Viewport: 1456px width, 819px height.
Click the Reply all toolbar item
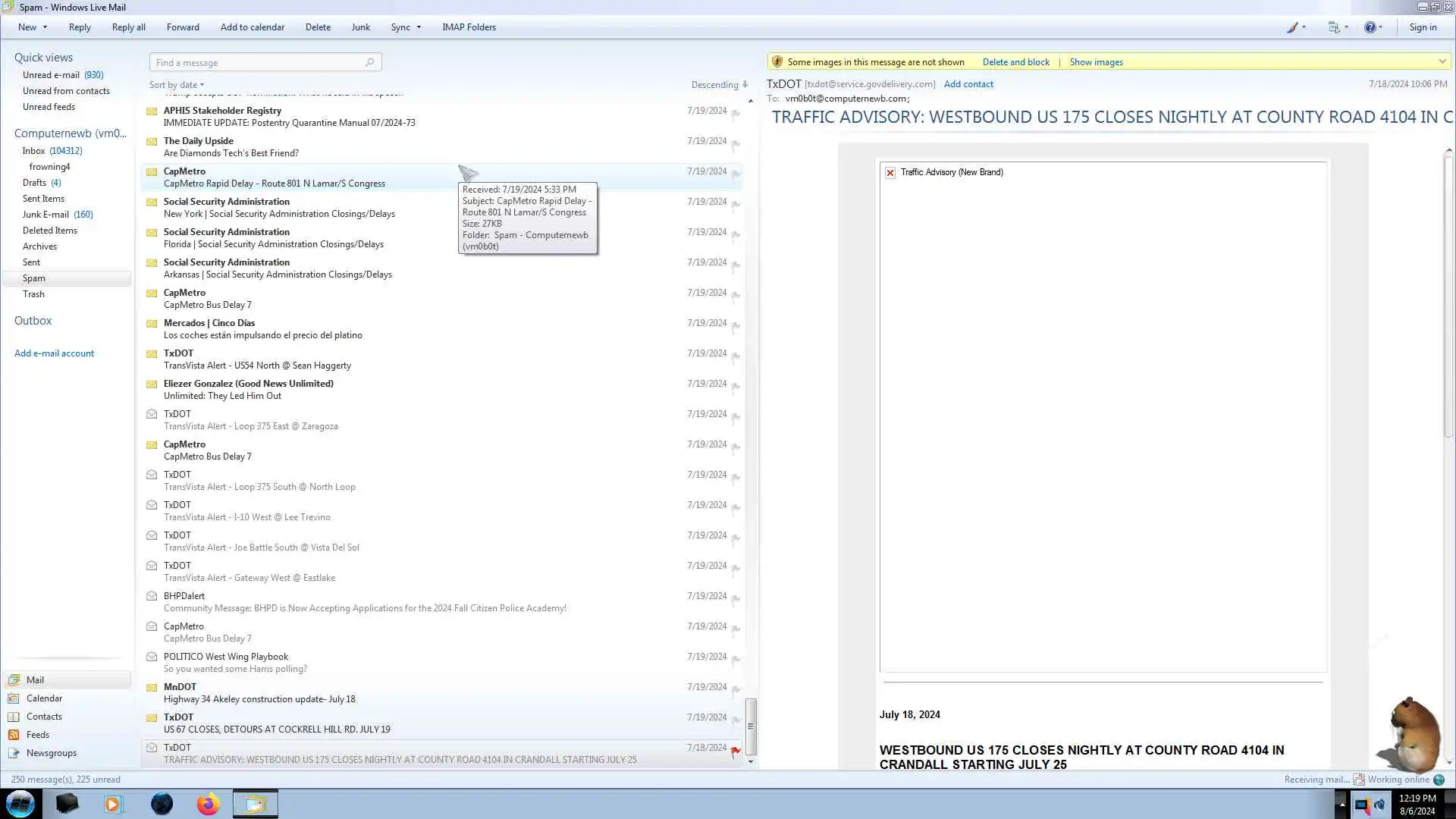click(x=128, y=27)
